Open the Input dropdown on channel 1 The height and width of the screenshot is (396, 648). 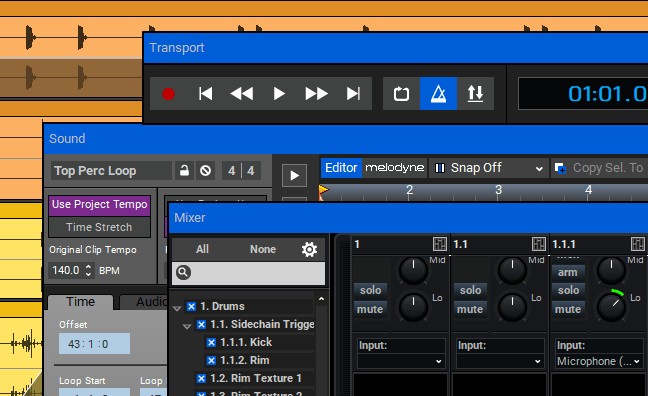click(x=401, y=361)
